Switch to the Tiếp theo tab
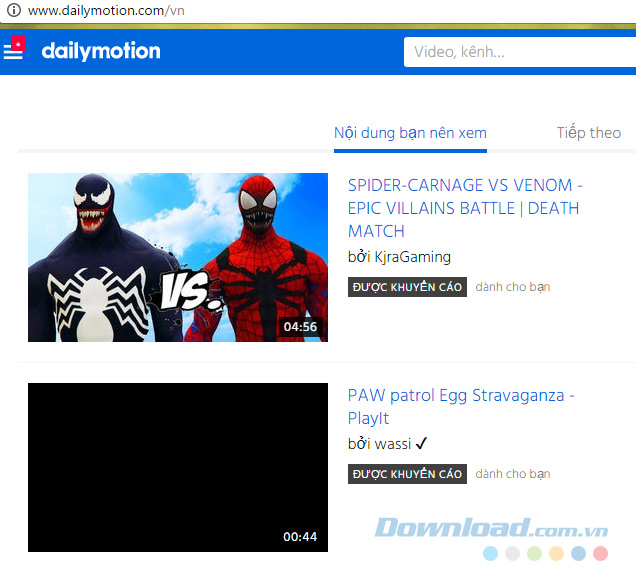The image size is (636, 571). [589, 133]
